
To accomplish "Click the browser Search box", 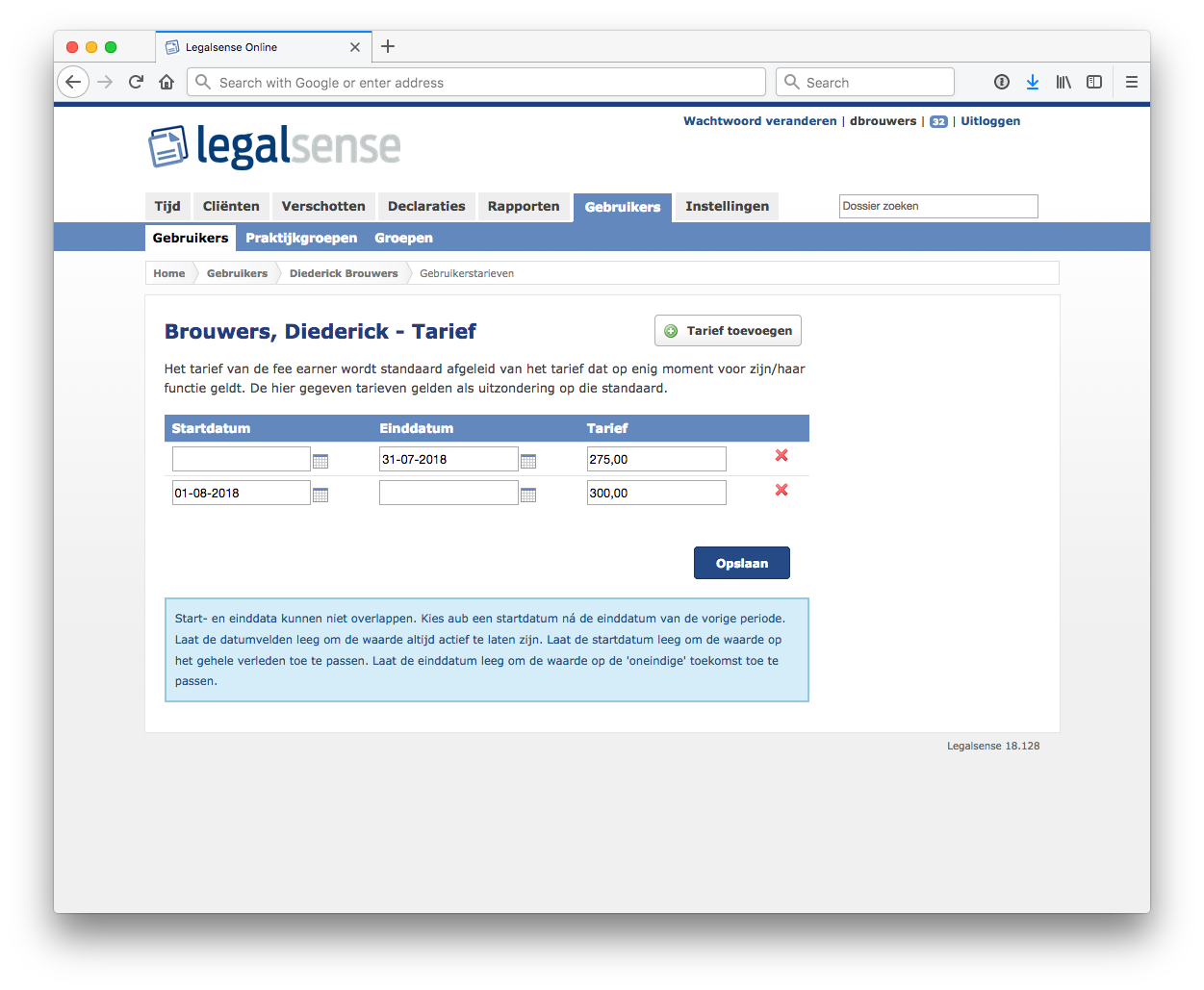I will pyautogui.click(x=865, y=82).
